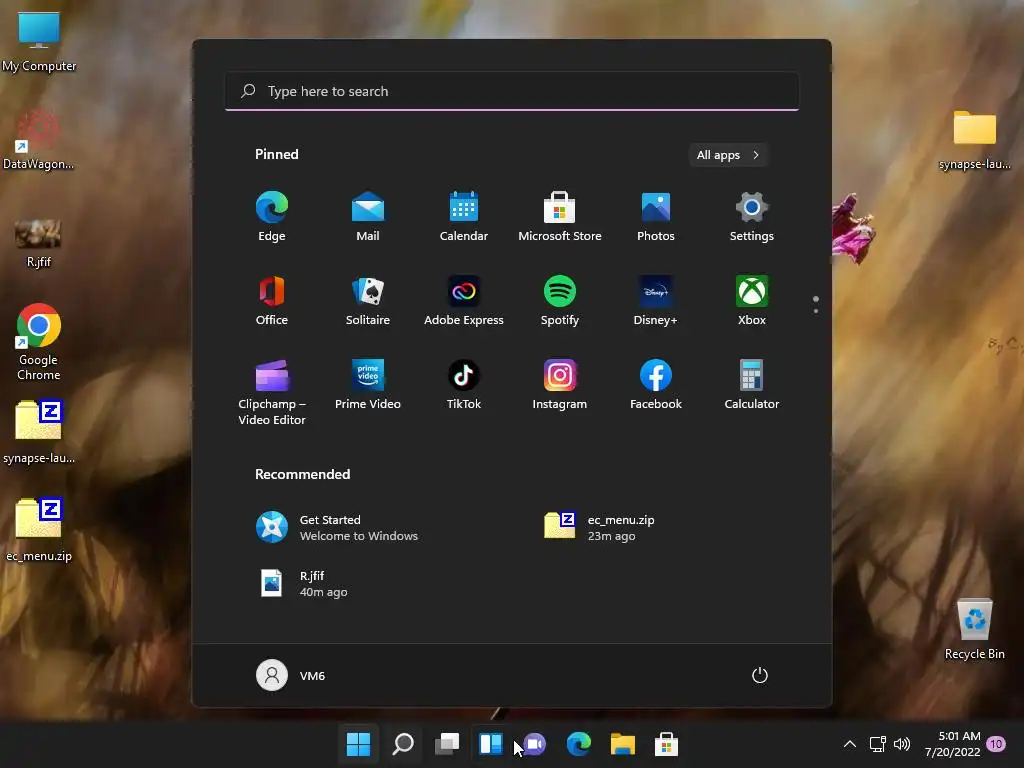Launch Instagram from pinned apps

pos(560,385)
